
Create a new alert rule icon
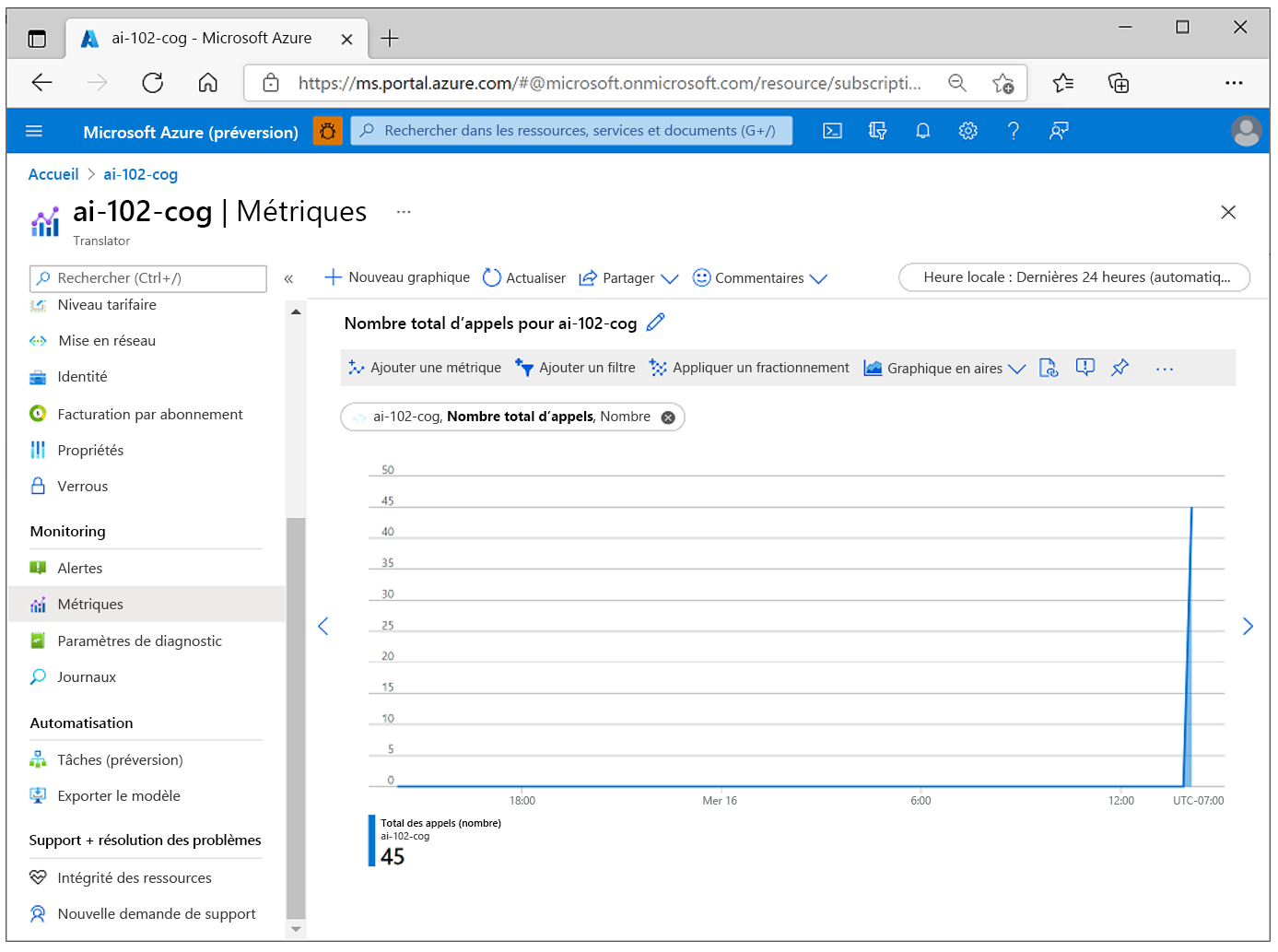(x=1085, y=368)
